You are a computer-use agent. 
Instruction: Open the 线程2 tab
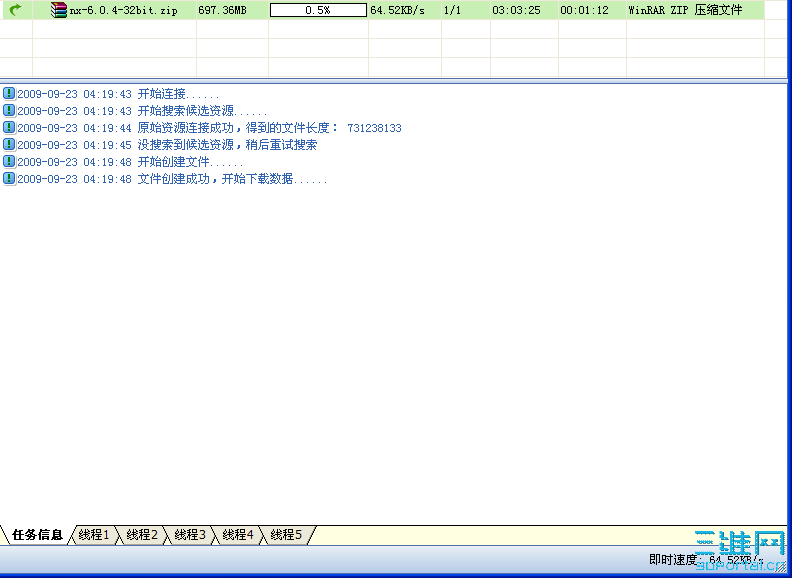pos(142,535)
